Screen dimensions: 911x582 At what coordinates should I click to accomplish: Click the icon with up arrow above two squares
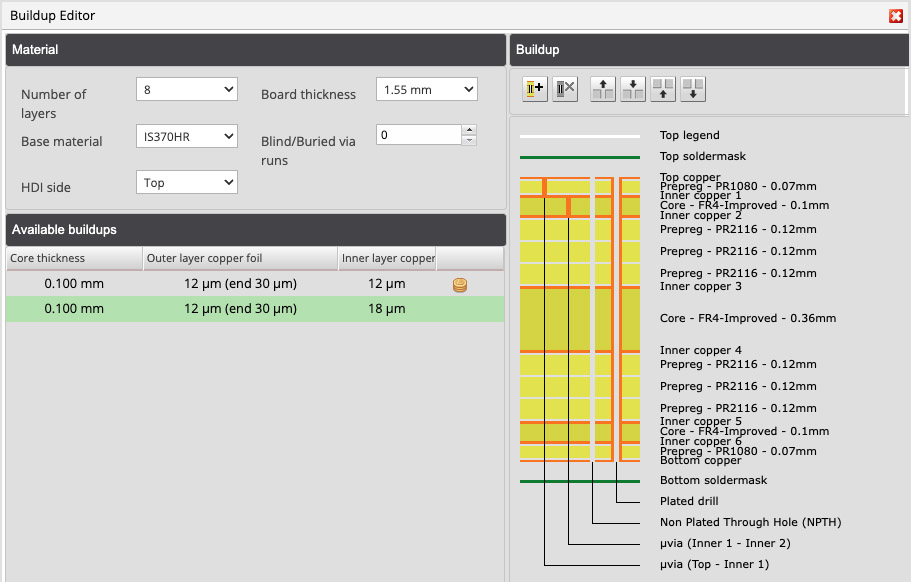602,89
